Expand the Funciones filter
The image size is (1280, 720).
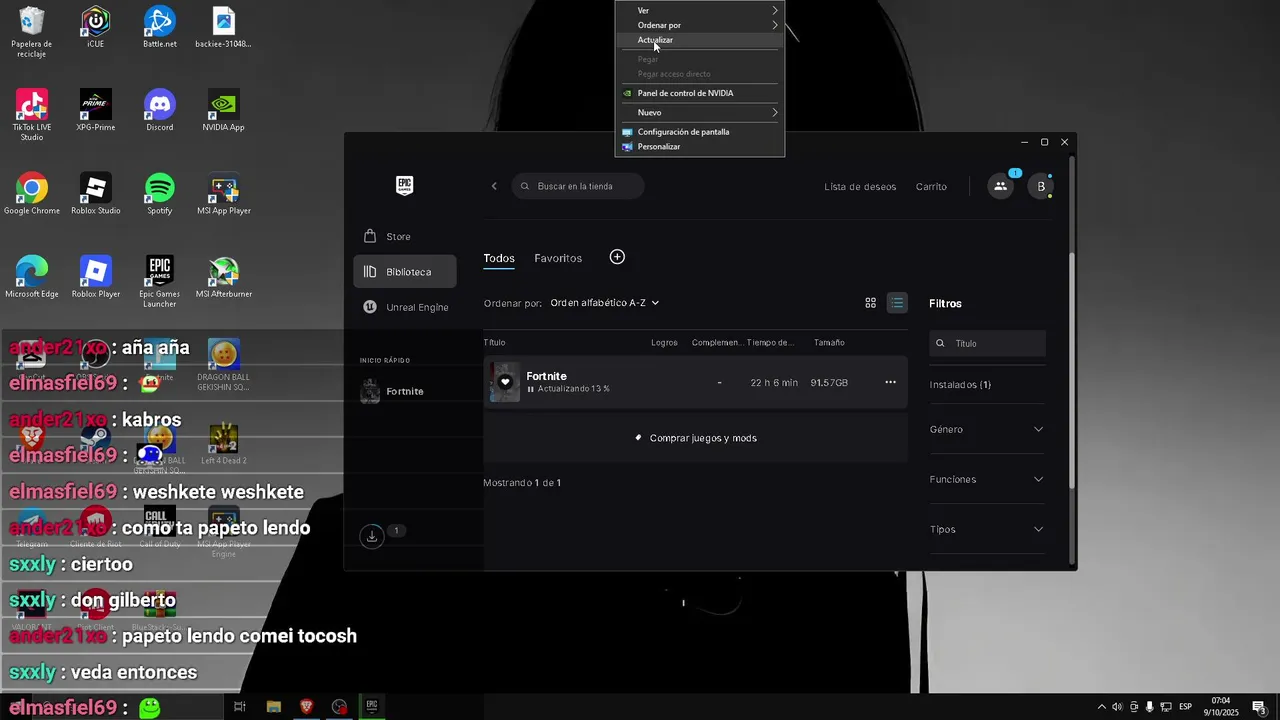[987, 479]
